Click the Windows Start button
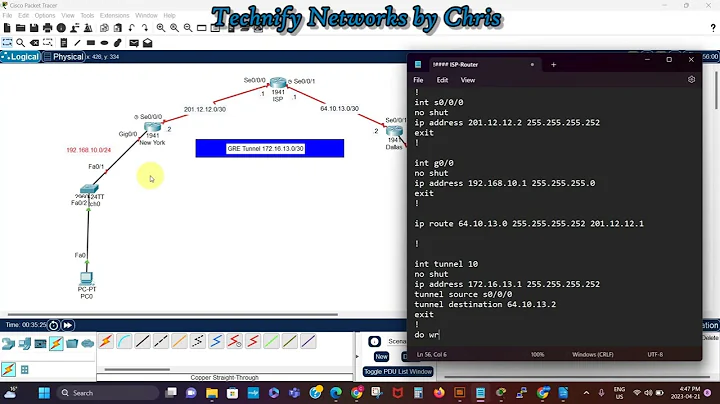Image resolution: width=720 pixels, height=404 pixels. coord(44,393)
